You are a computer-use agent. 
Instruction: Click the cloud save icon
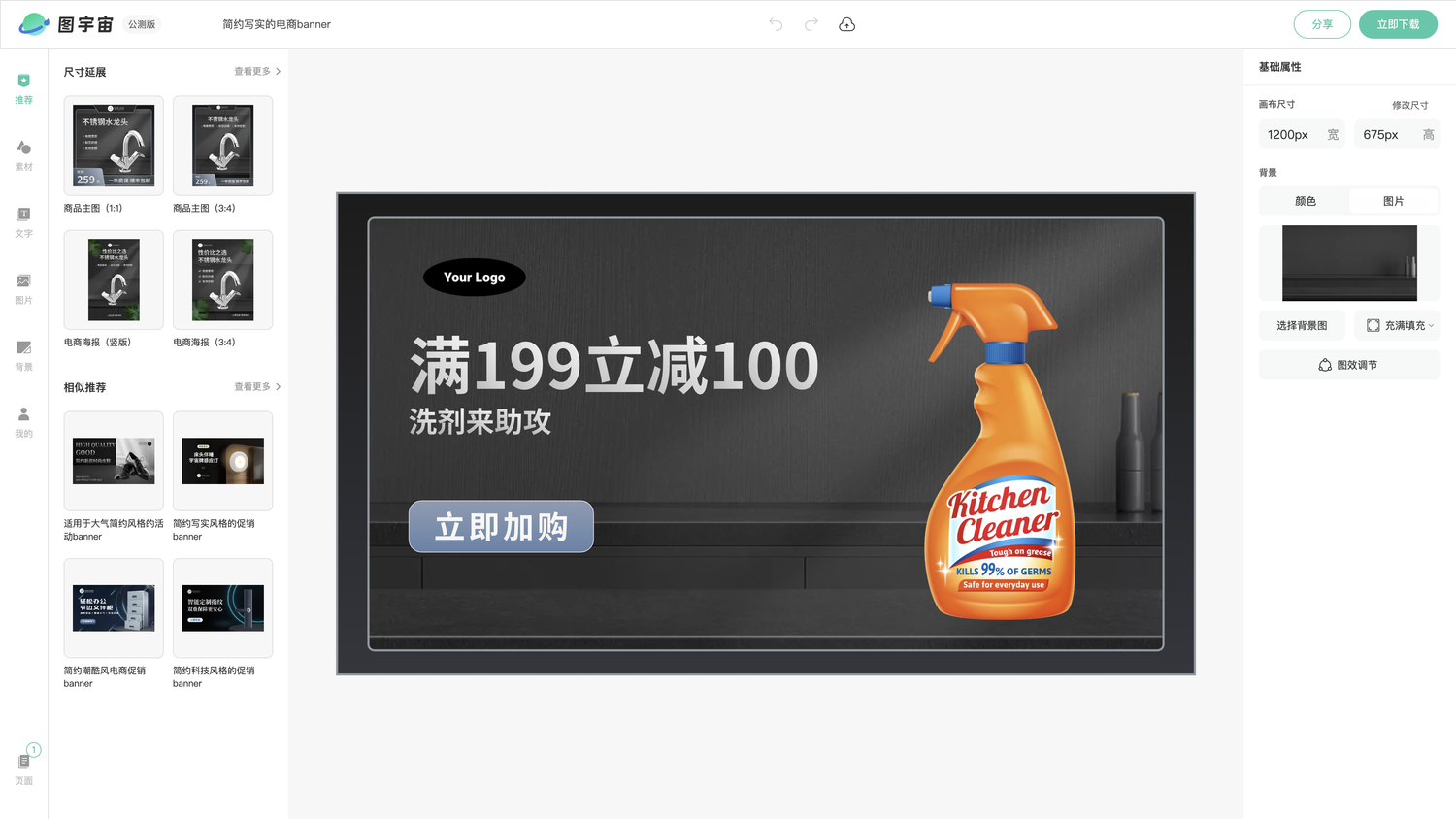847,24
